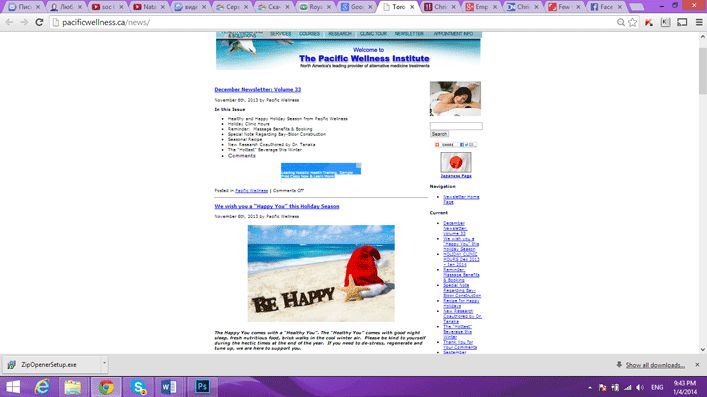Open the December Newsletter: Volume 33 link
The height and width of the screenshot is (397, 707).
[257, 89]
